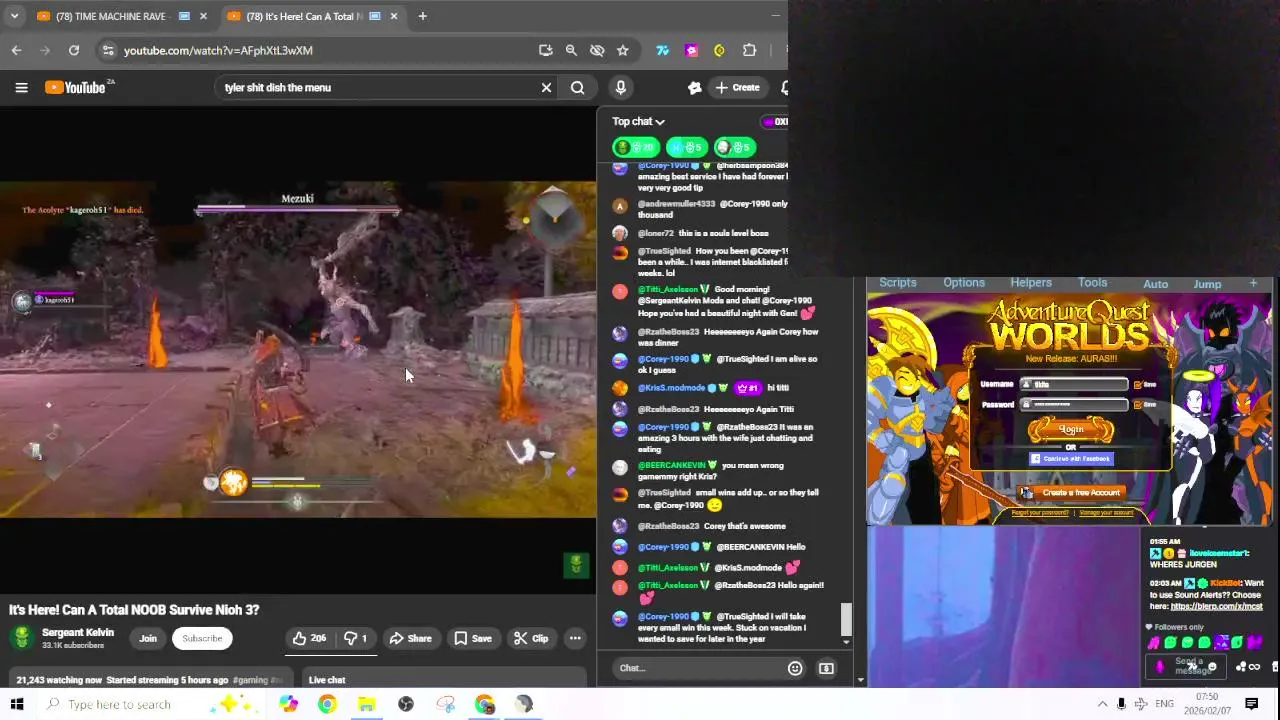Click the live chat scrollbar thumb

(846, 619)
